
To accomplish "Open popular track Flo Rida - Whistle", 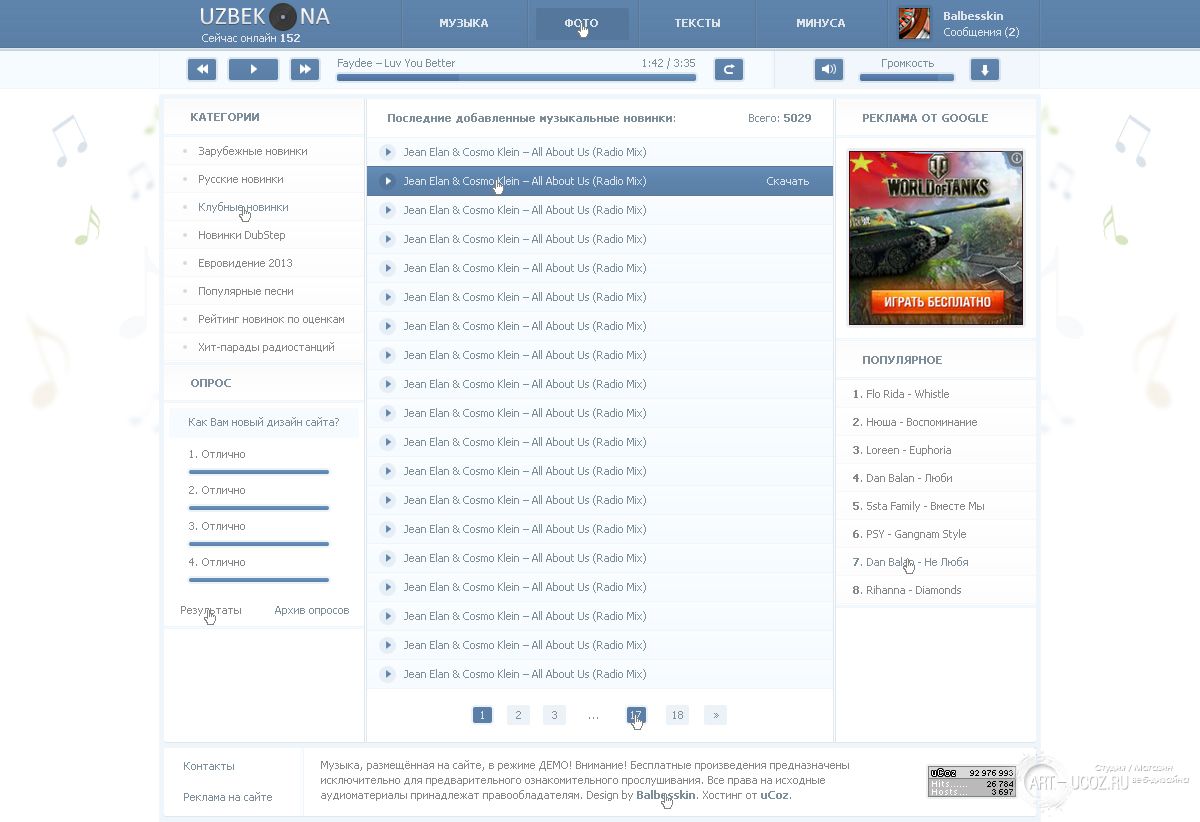I will (908, 394).
